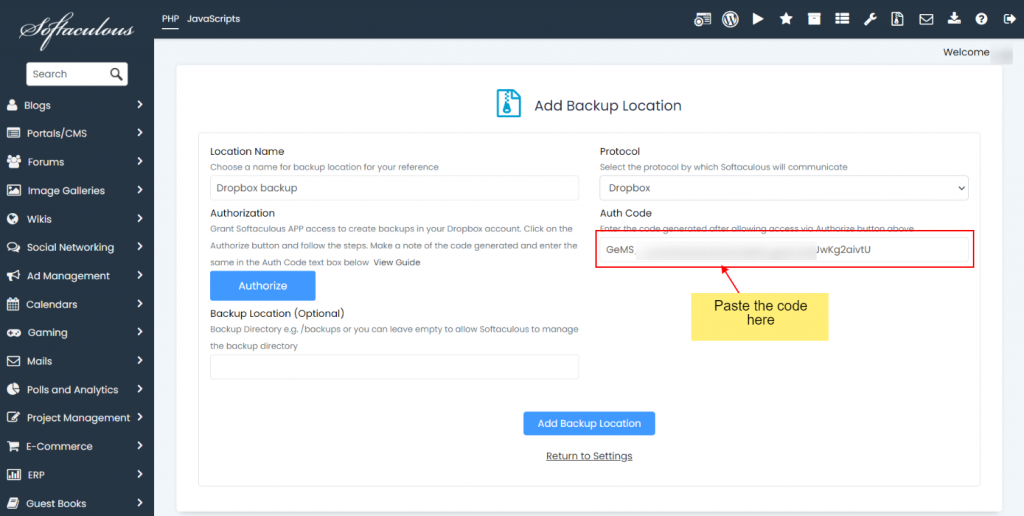
Task: Open the Protocol dropdown showing Dropbox
Action: 784,188
